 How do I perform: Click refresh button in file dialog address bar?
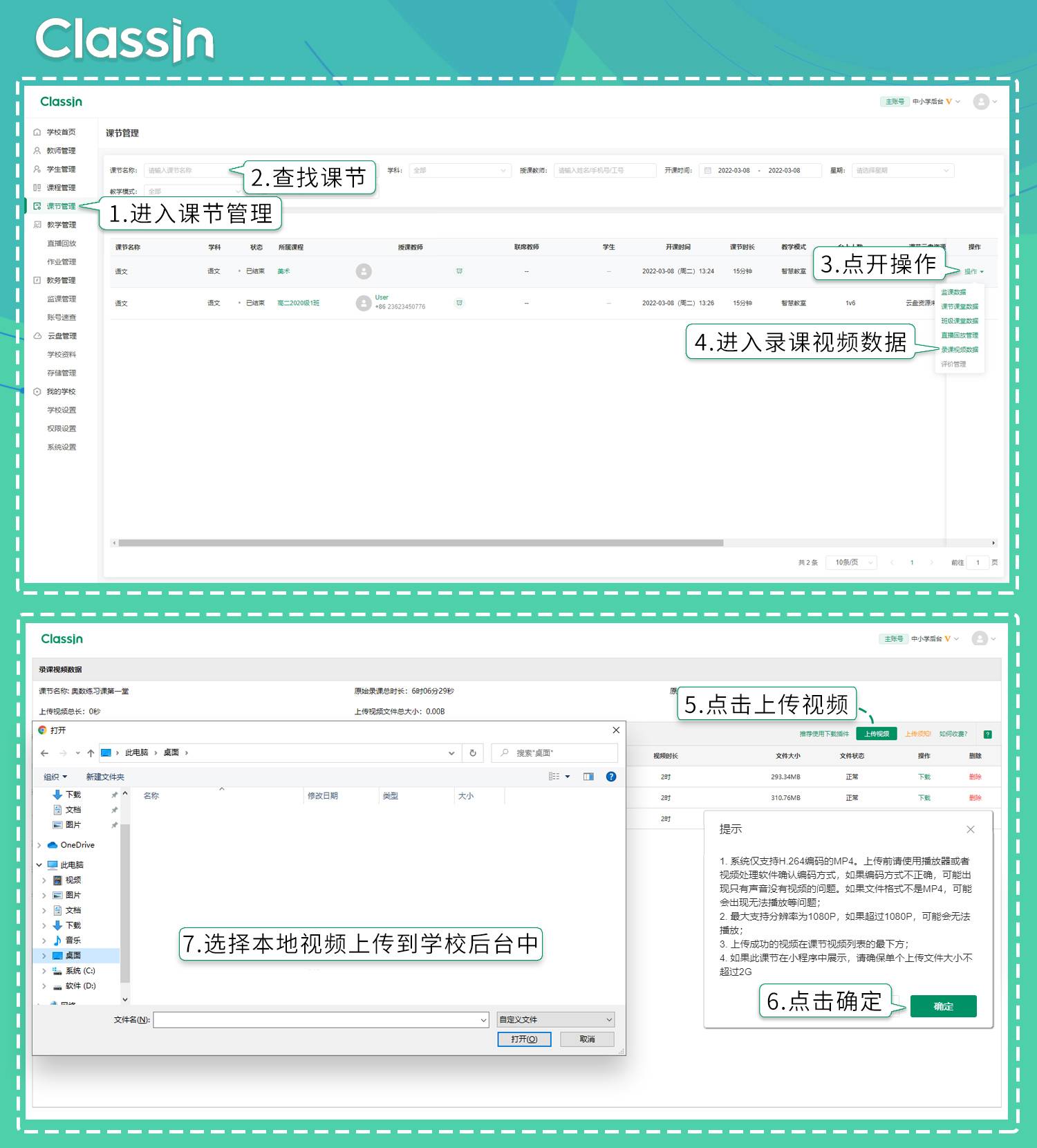tap(473, 753)
